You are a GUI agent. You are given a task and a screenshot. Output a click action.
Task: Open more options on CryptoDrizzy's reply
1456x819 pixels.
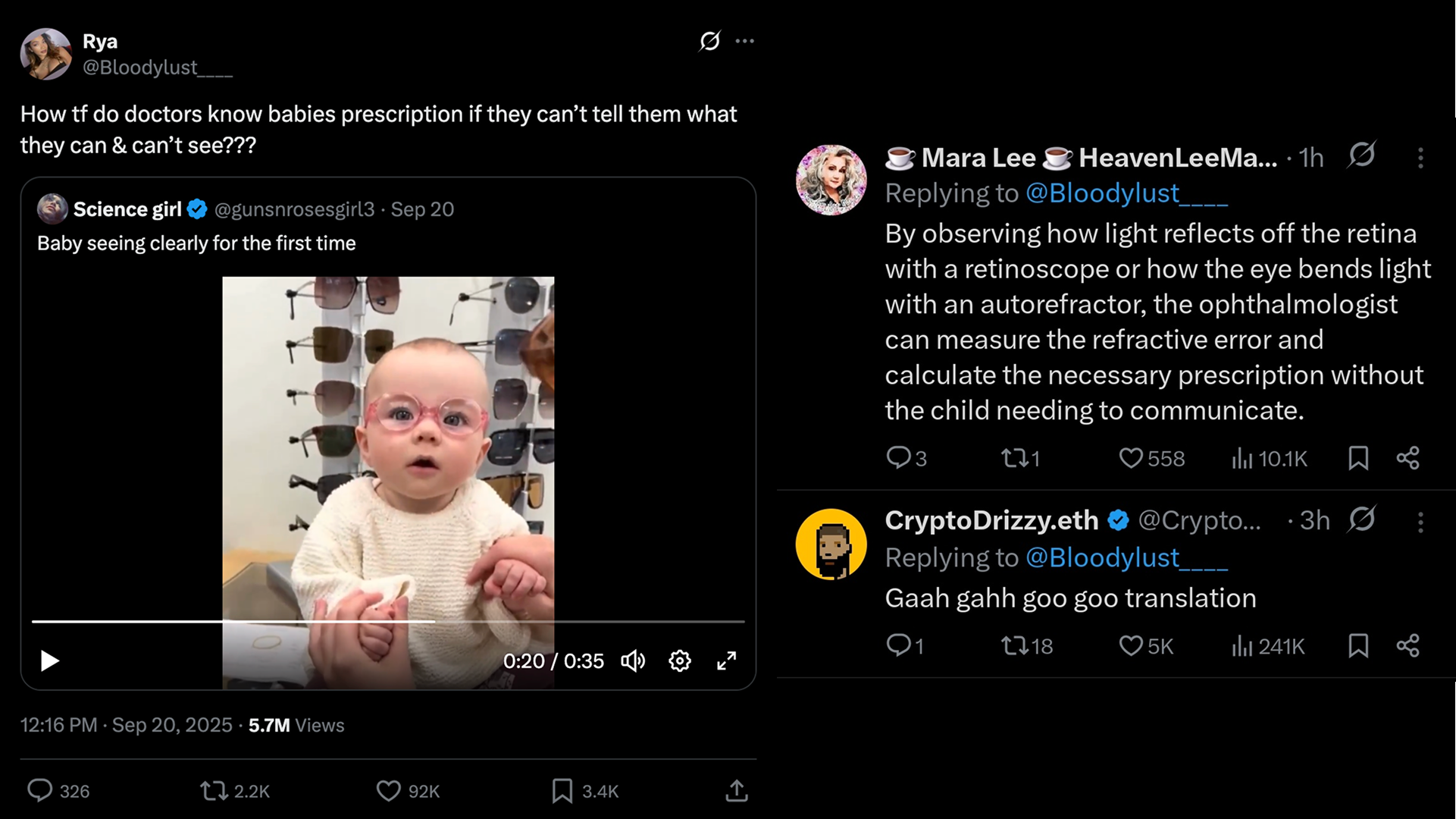(x=1420, y=522)
